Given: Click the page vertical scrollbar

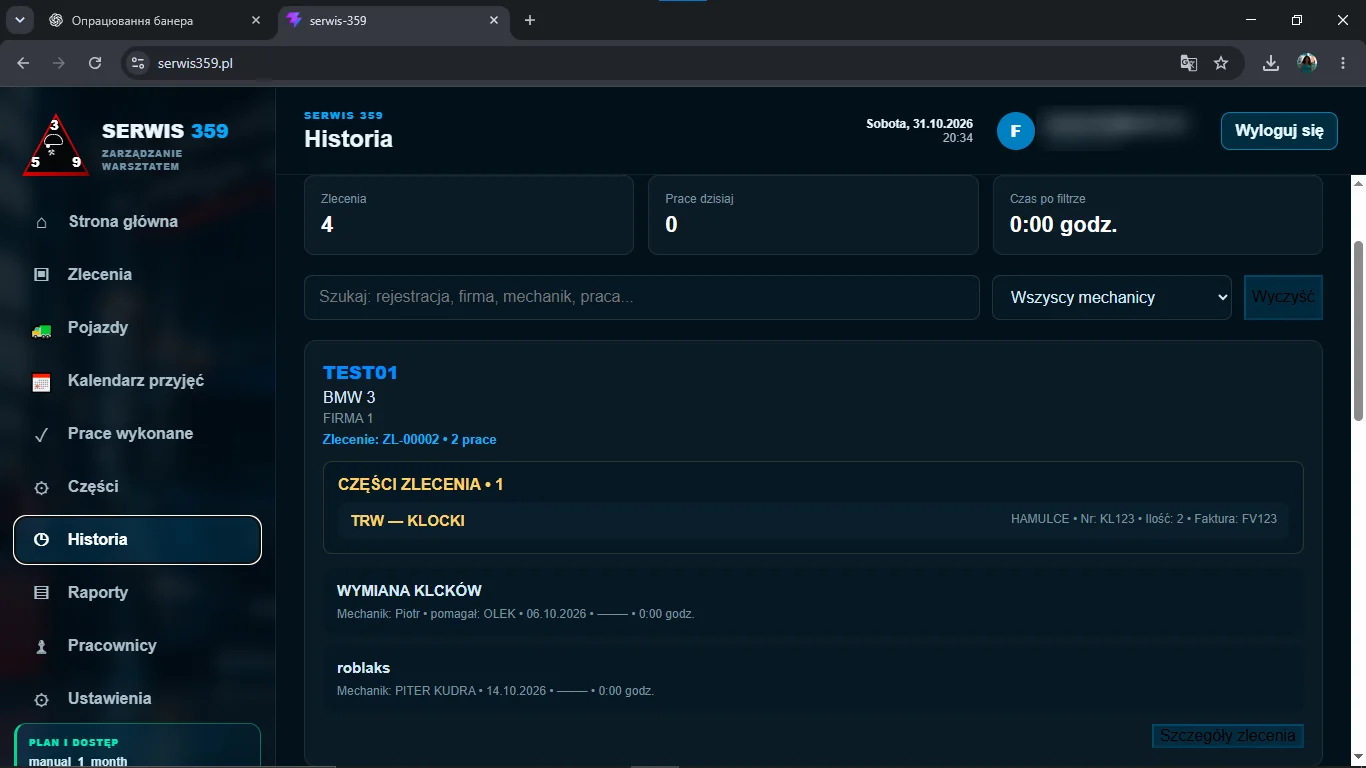Looking at the screenshot, I should click(1357, 331).
